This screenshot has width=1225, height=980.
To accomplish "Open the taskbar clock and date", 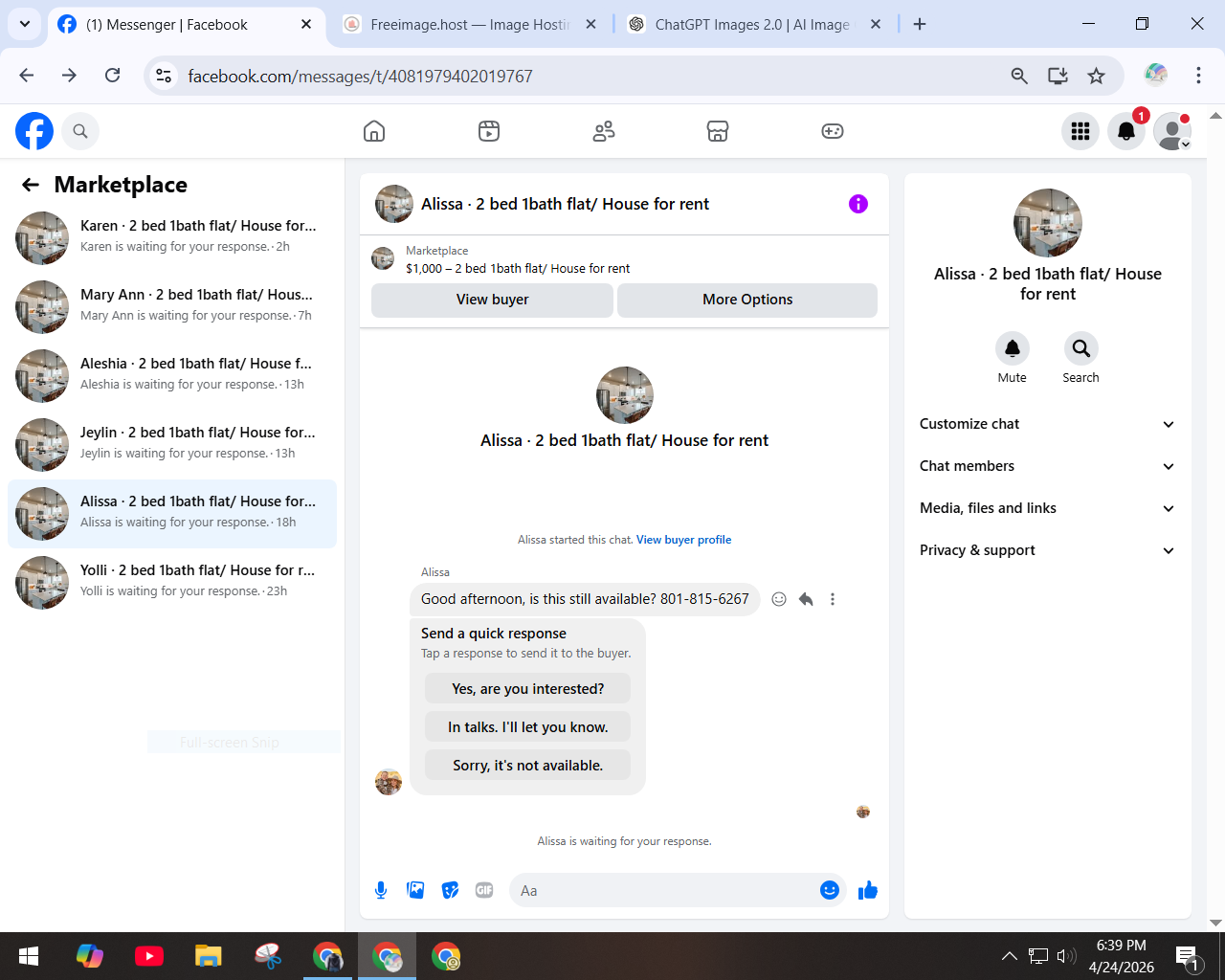I will 1122,956.
